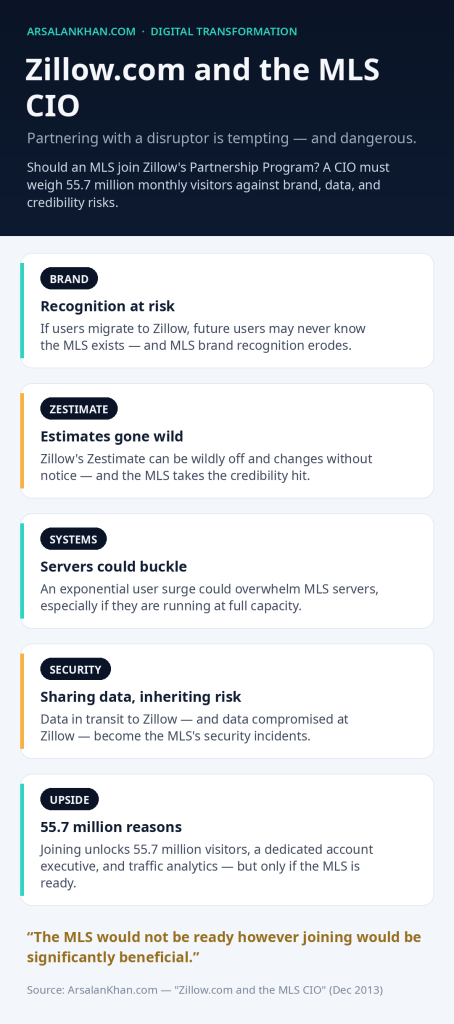Click the source citation at the bottom
Viewport: 454px width, 1024px height.
204,990
